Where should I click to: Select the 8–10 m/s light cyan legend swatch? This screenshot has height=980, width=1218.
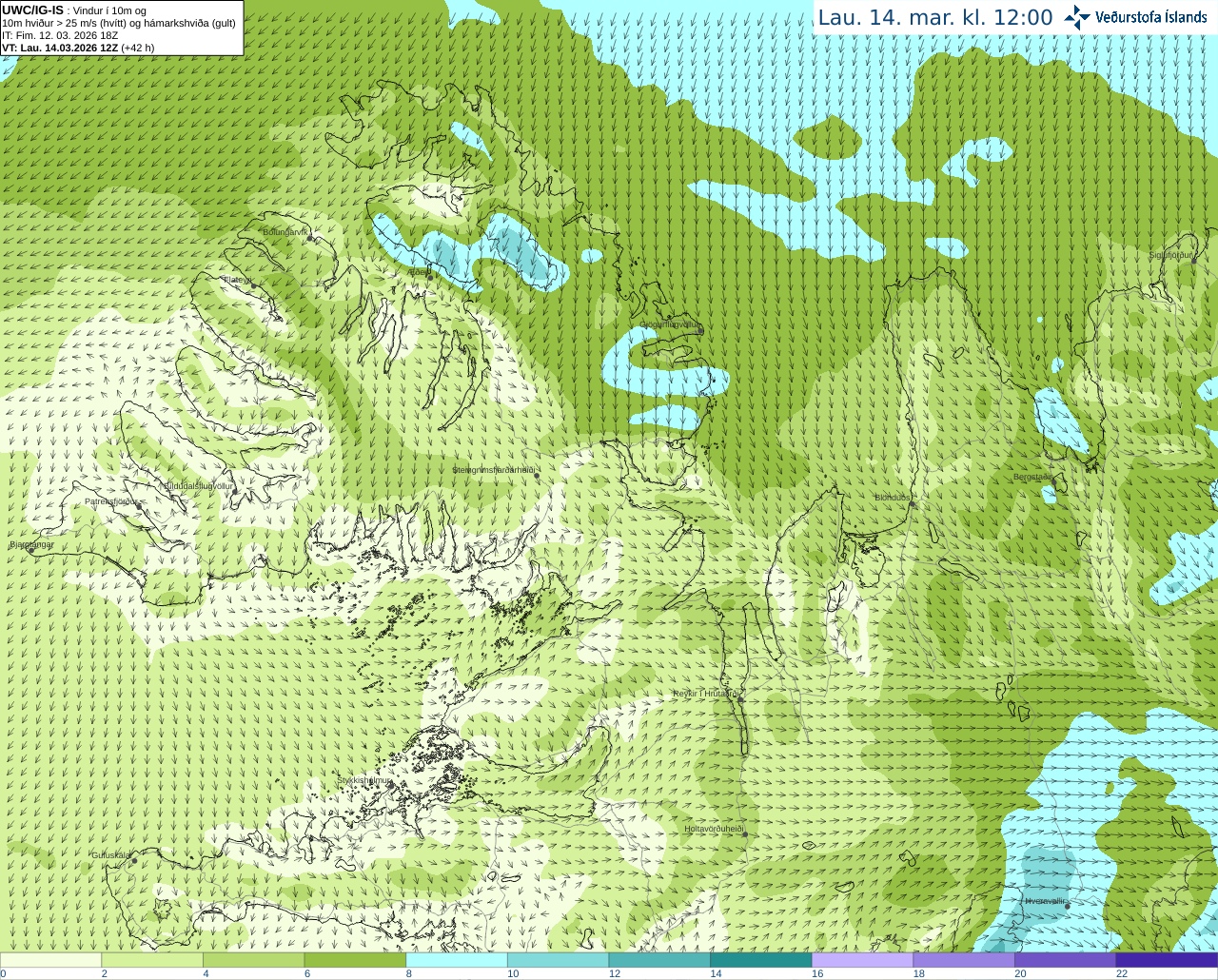point(457,960)
